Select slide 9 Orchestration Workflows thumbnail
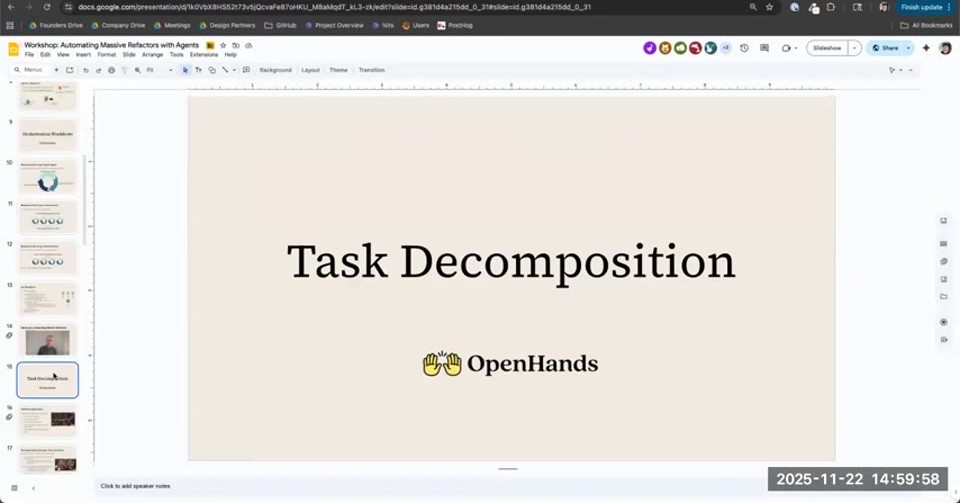This screenshot has height=503, width=960. (x=48, y=135)
